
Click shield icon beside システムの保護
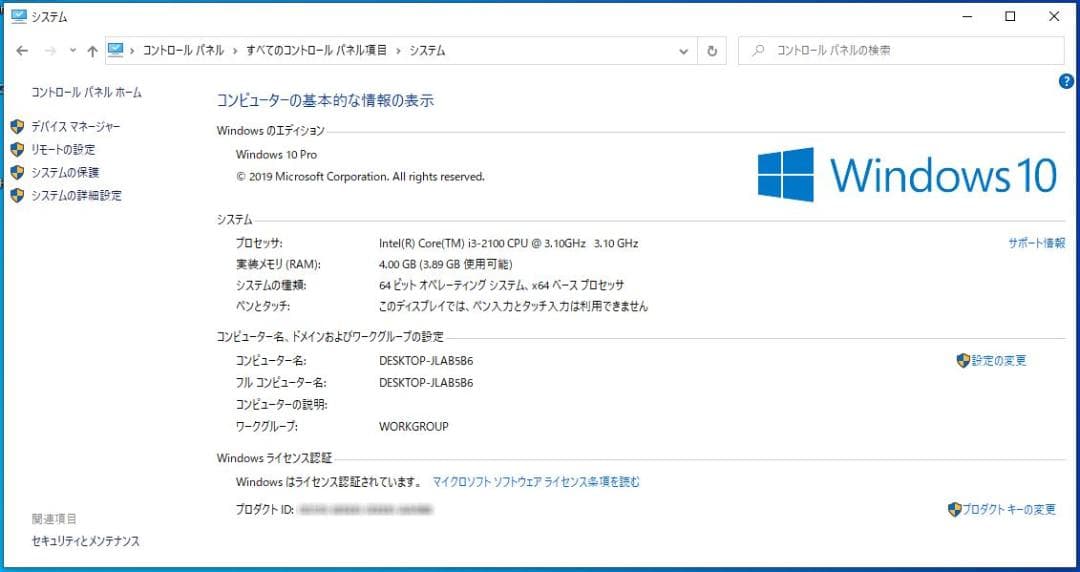(17, 172)
